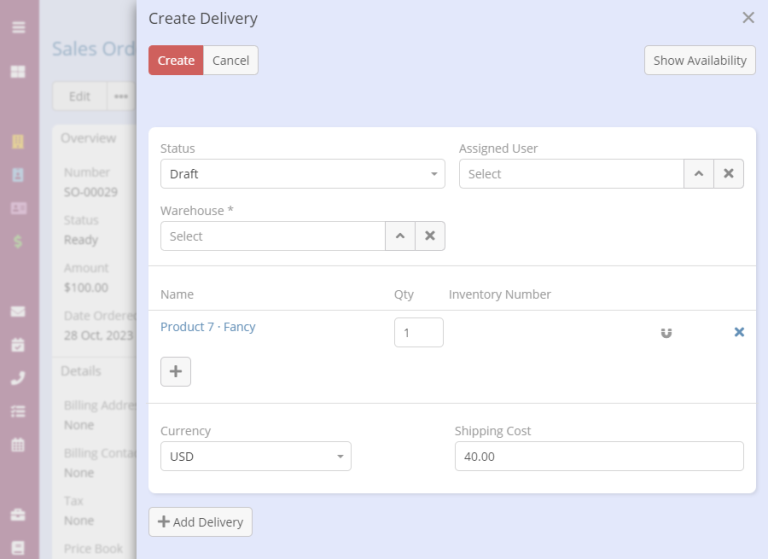The width and height of the screenshot is (768, 559).
Task: Open the Currency dropdown showing USD
Action: [x=255, y=456]
